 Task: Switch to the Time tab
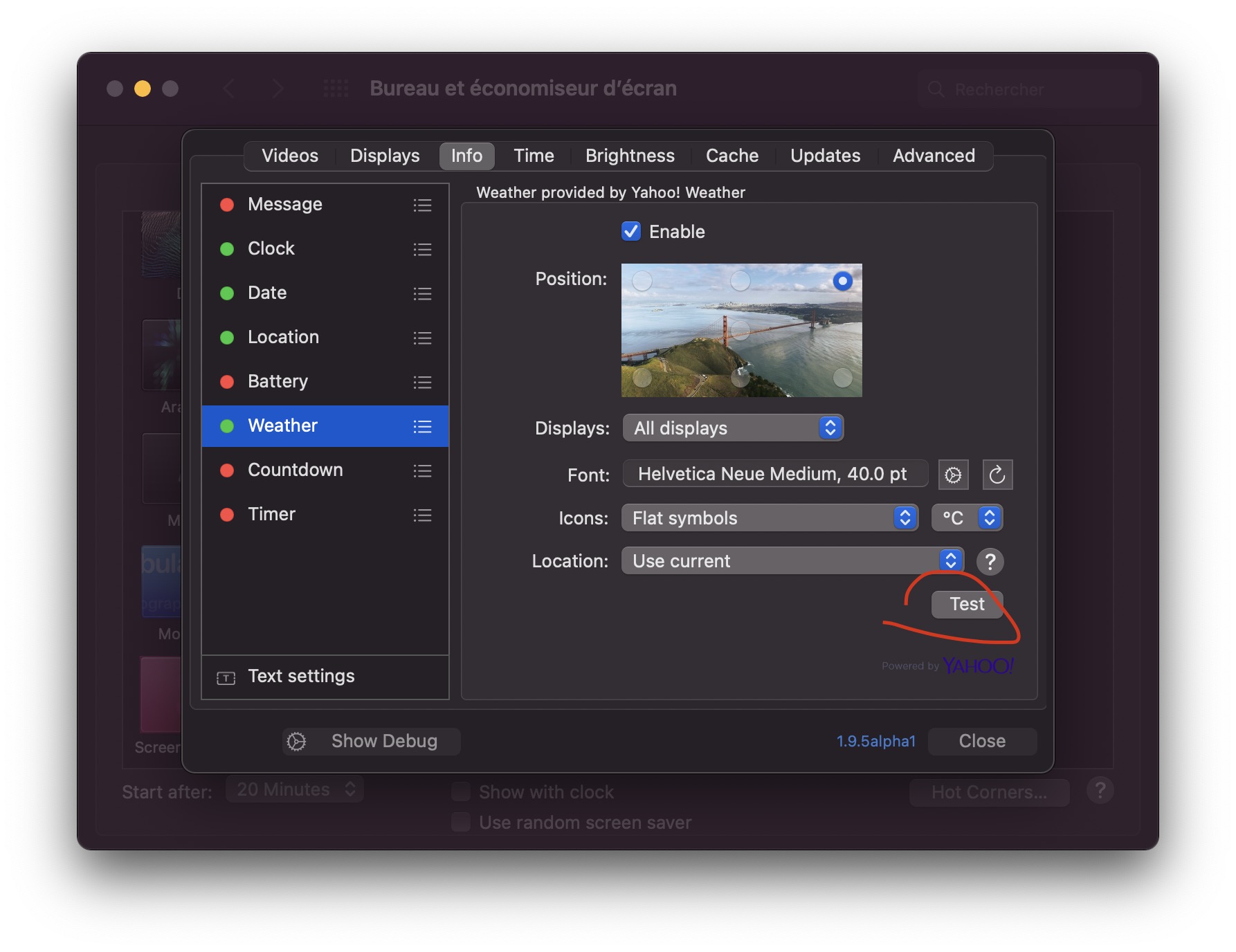pos(534,156)
